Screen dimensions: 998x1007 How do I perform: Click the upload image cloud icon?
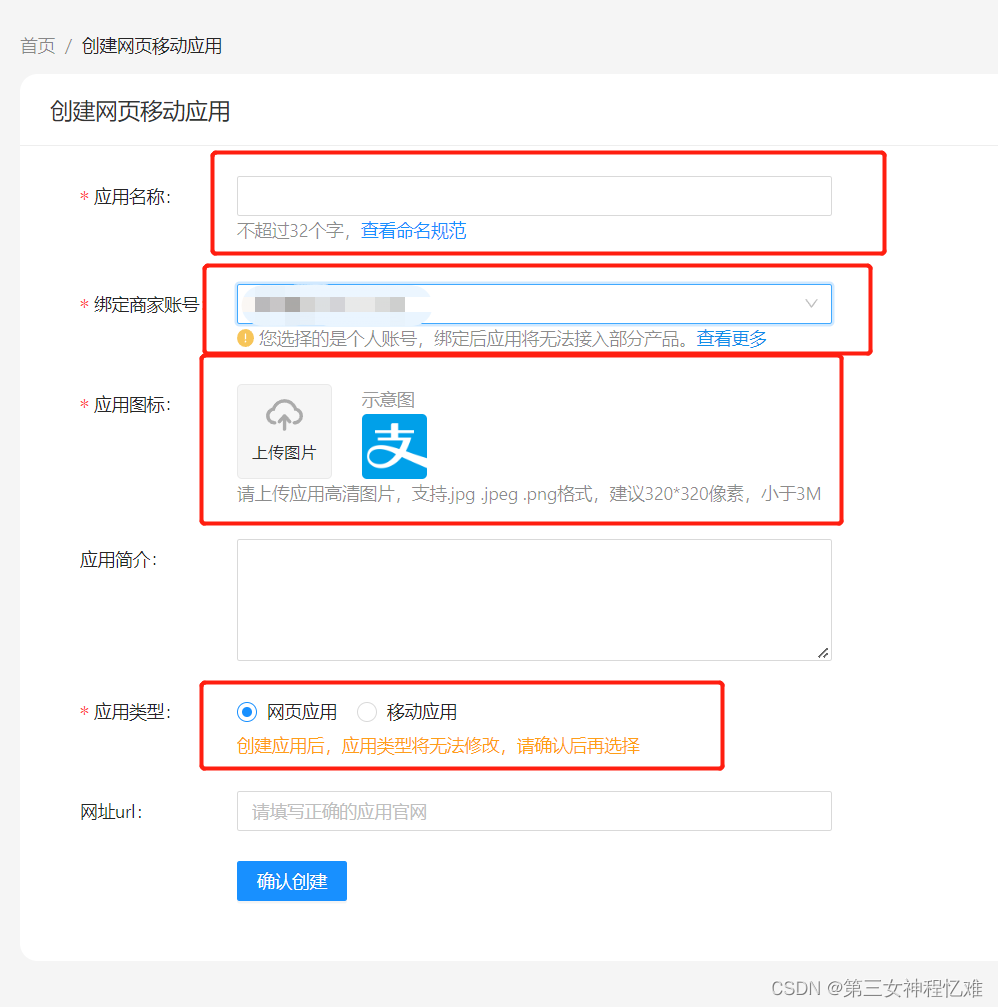(x=284, y=415)
